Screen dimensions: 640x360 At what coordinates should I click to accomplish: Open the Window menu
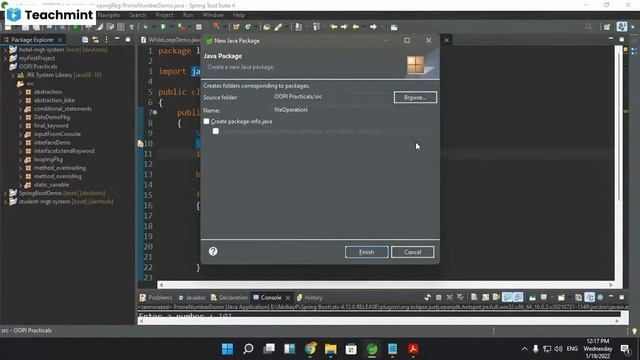[213, 15]
